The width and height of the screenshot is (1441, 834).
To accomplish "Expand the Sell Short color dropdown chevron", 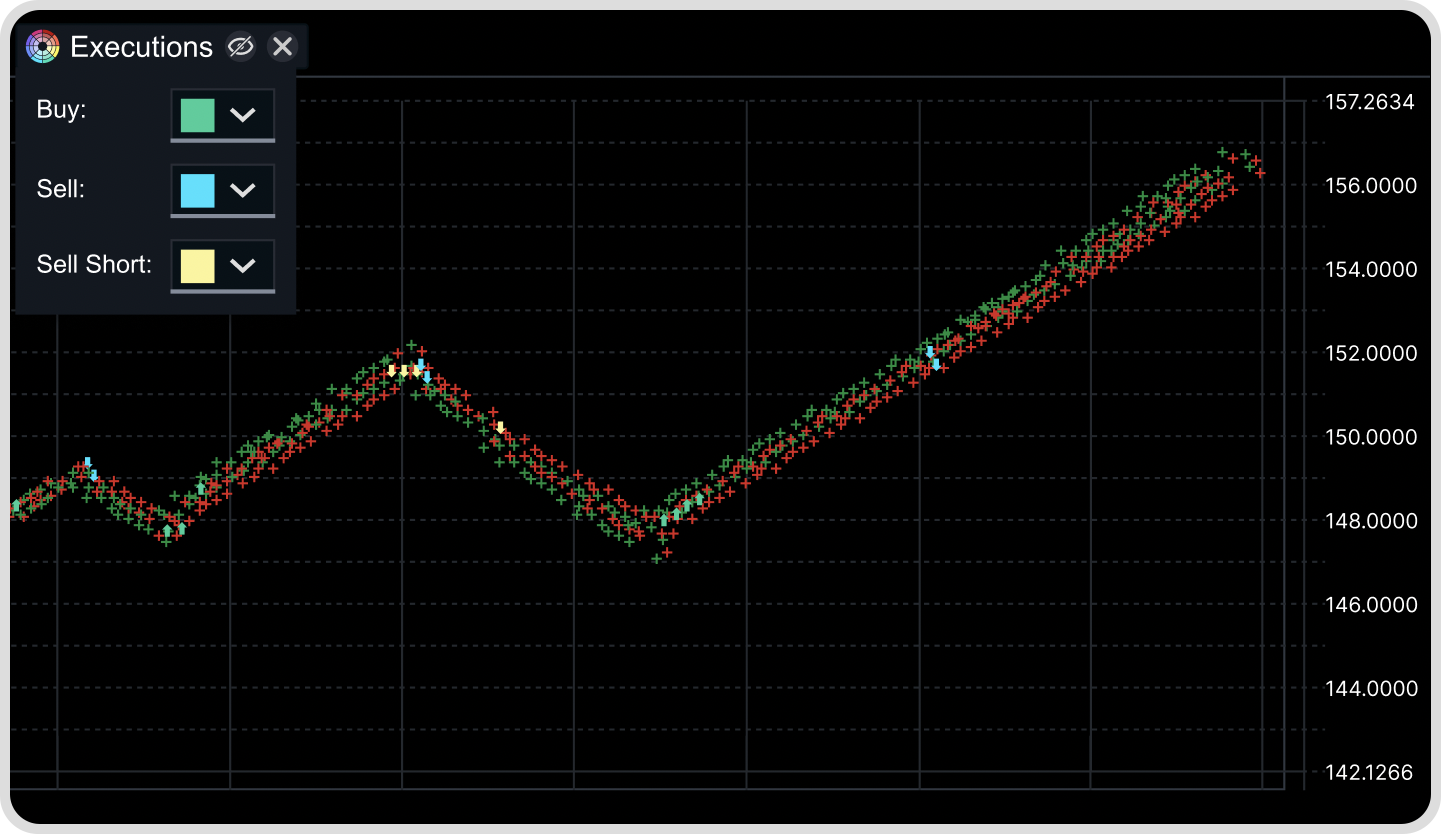I will pos(243,266).
